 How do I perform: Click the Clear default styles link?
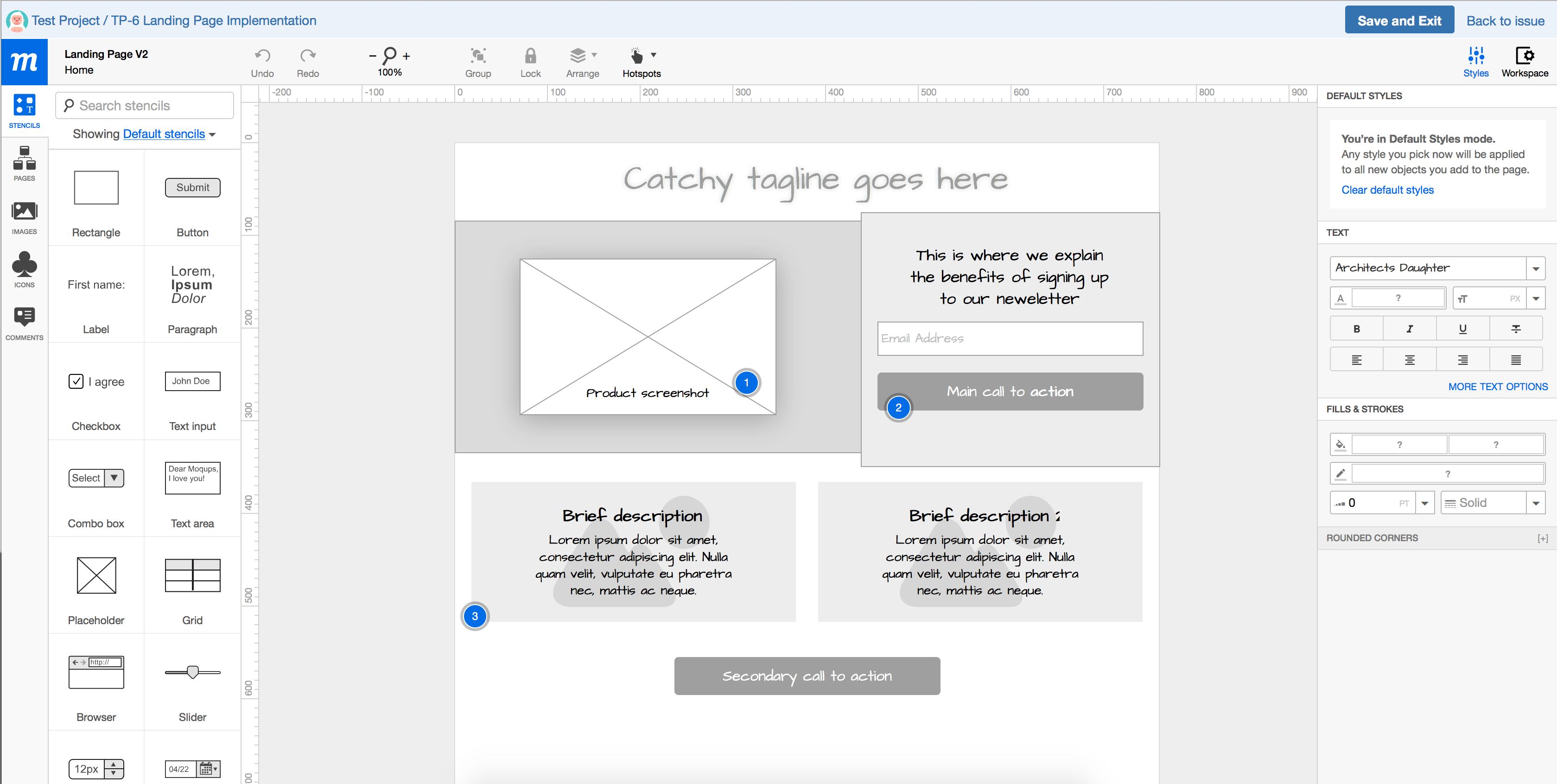1387,190
